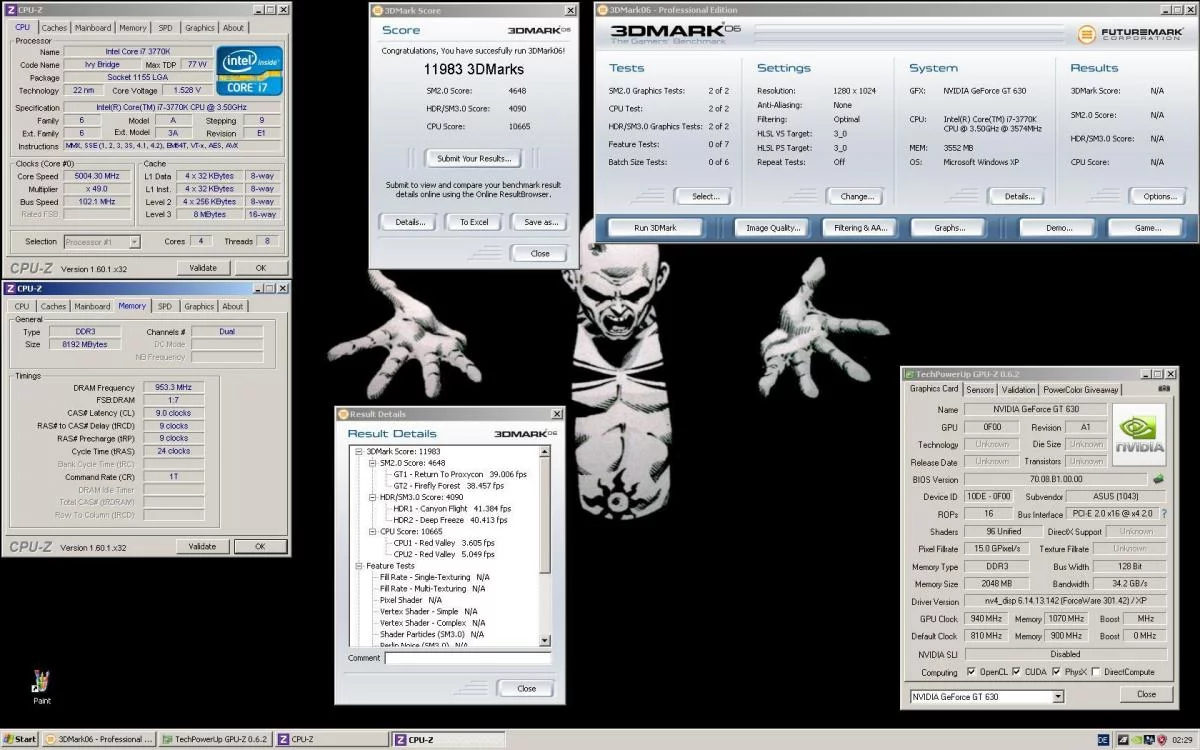
Task: Collapse the Feature Tests tree node
Action: (x=359, y=566)
